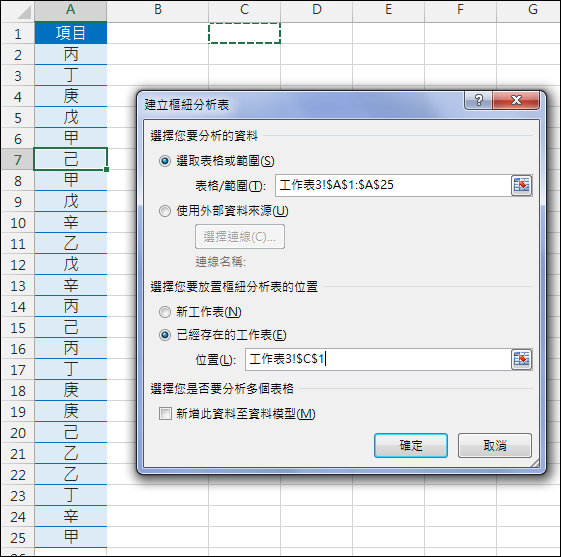Select row 25 header
Screen dimensions: 561x557
[18, 538]
